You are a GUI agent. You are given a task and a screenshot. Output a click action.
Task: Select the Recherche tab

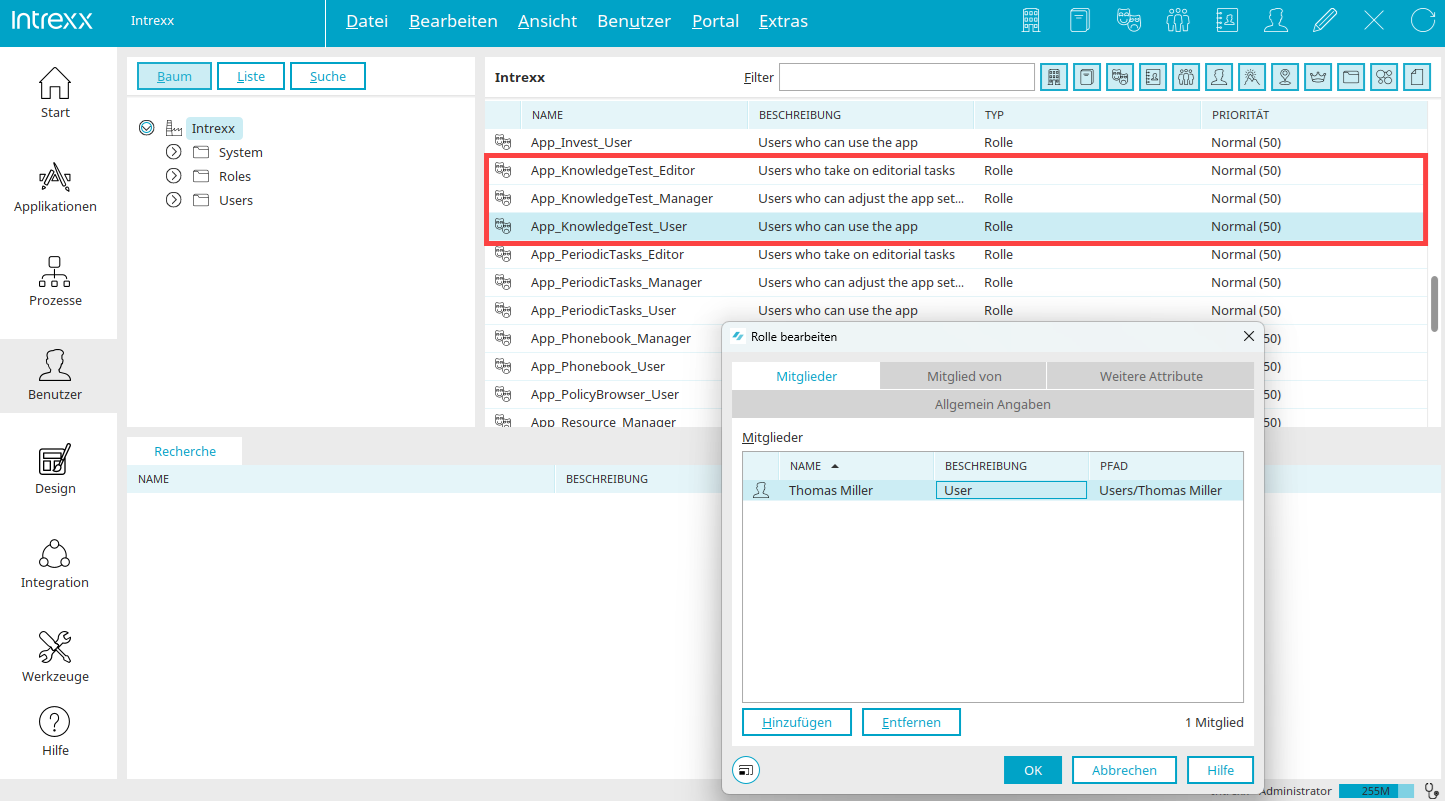[185, 451]
